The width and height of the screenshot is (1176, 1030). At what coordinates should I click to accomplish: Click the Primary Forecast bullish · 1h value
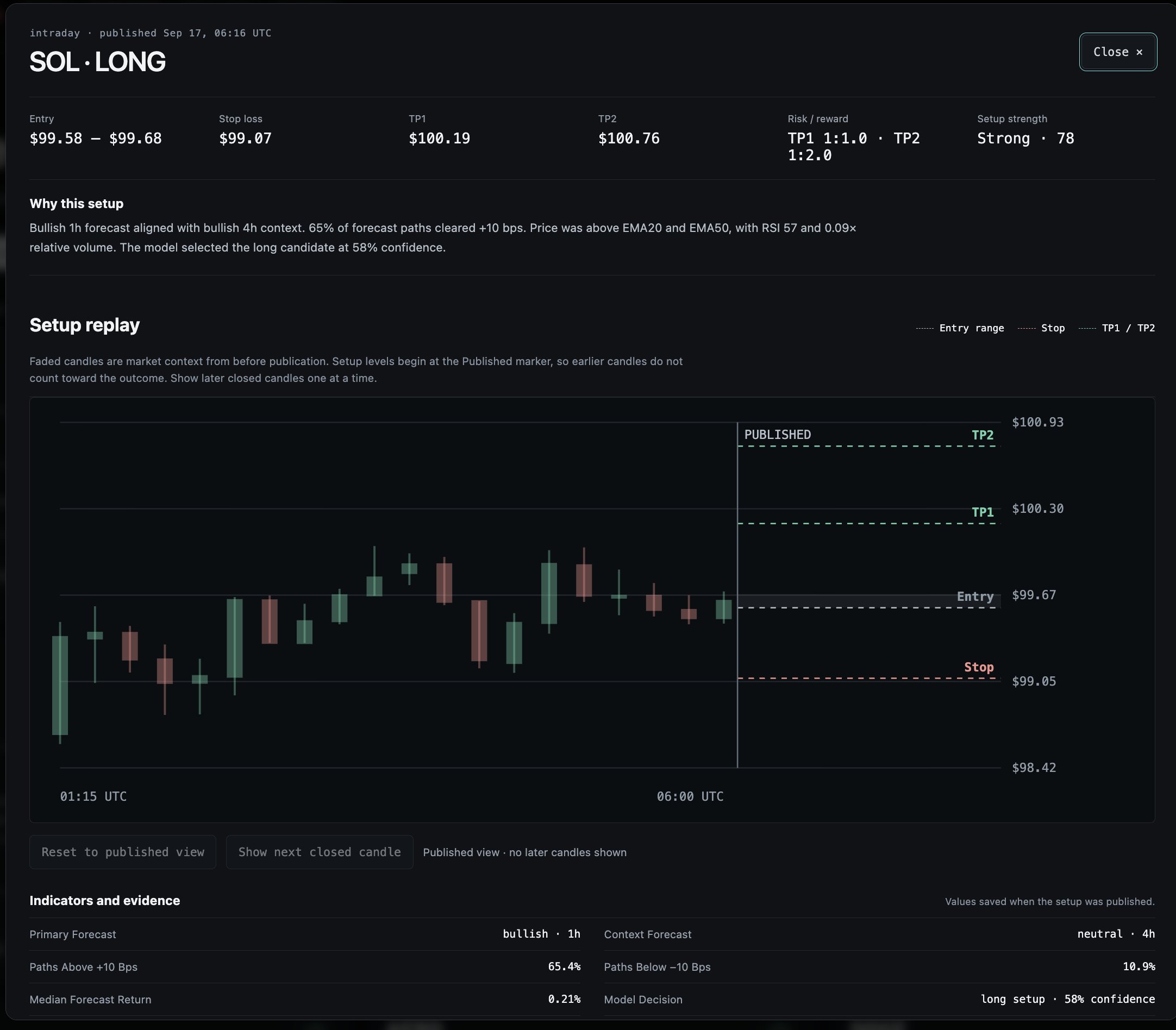pyautogui.click(x=541, y=934)
